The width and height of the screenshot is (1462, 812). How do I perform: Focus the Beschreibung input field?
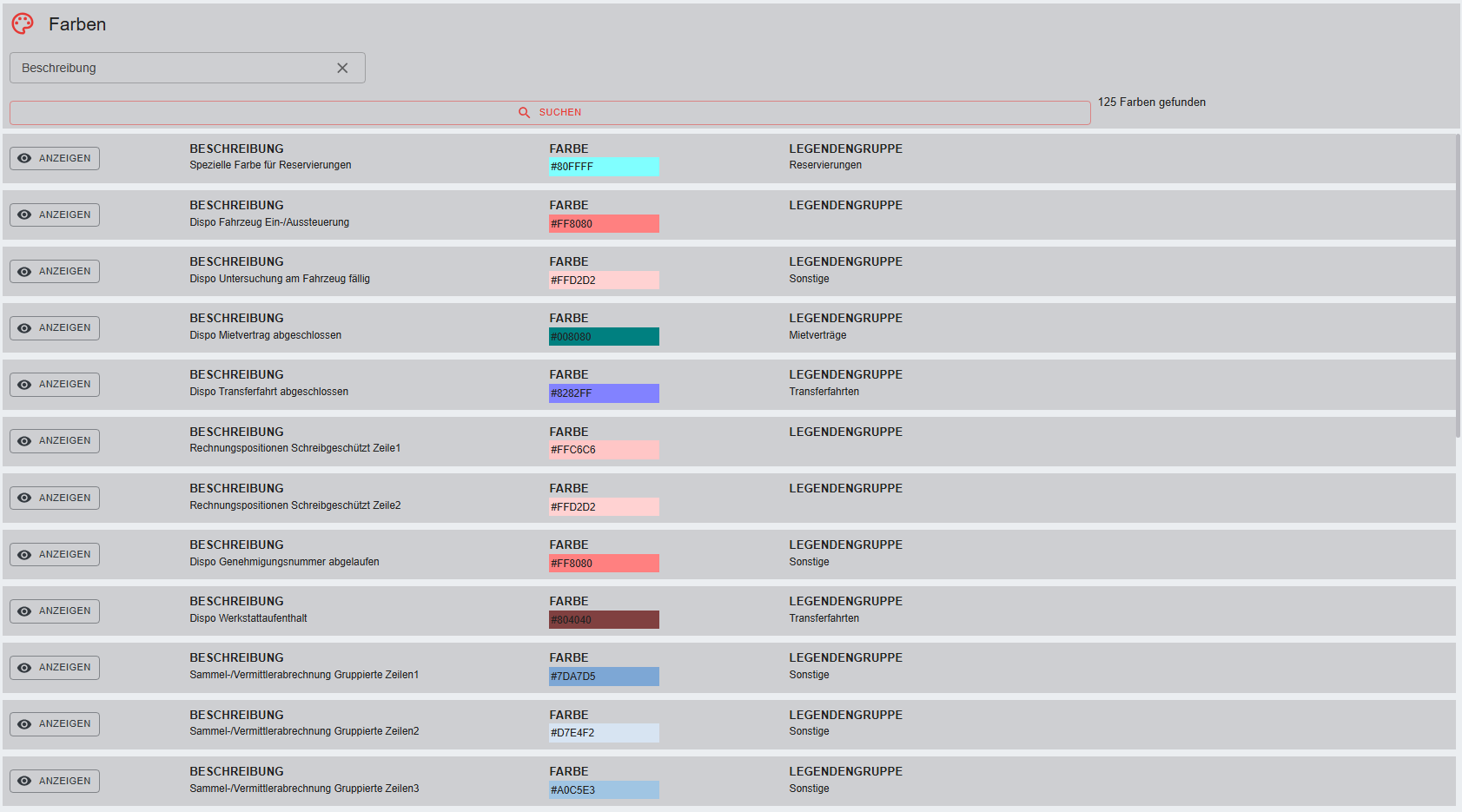(x=174, y=68)
